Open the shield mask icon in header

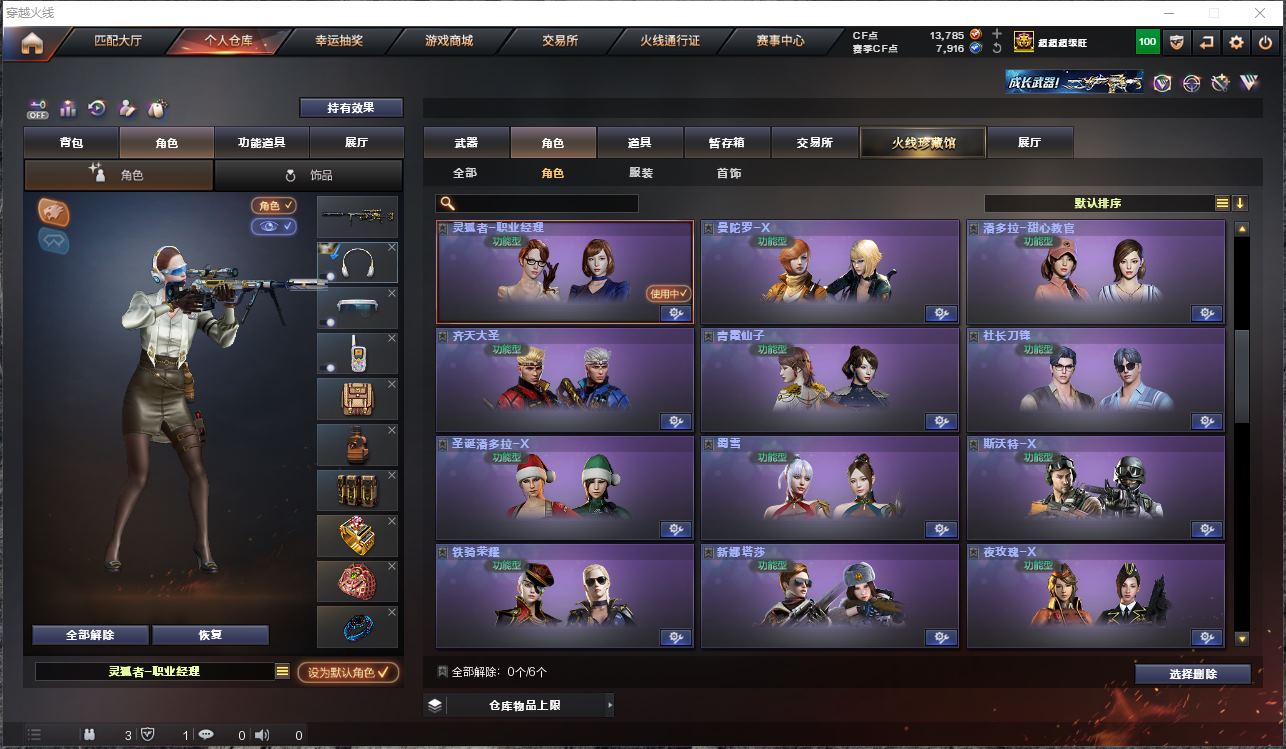[1177, 42]
